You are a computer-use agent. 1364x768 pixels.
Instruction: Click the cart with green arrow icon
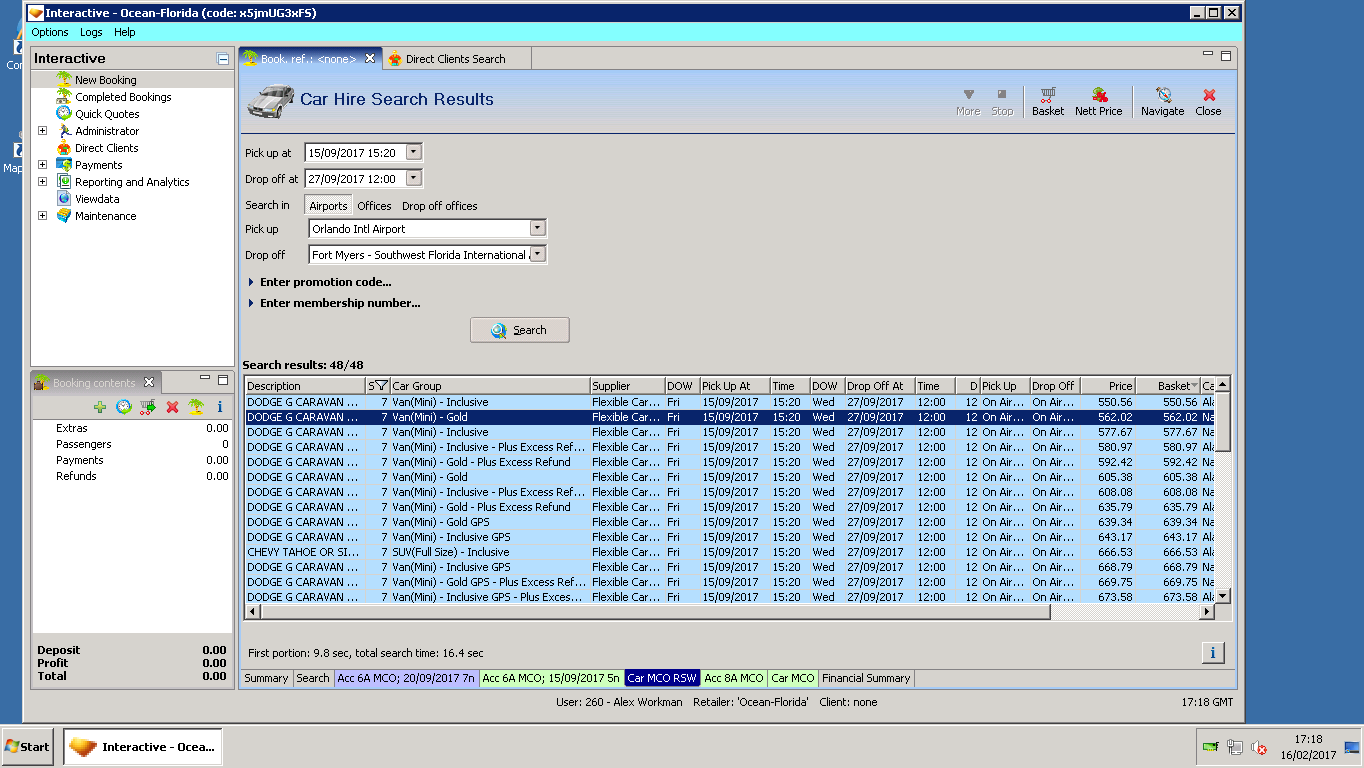click(x=148, y=407)
